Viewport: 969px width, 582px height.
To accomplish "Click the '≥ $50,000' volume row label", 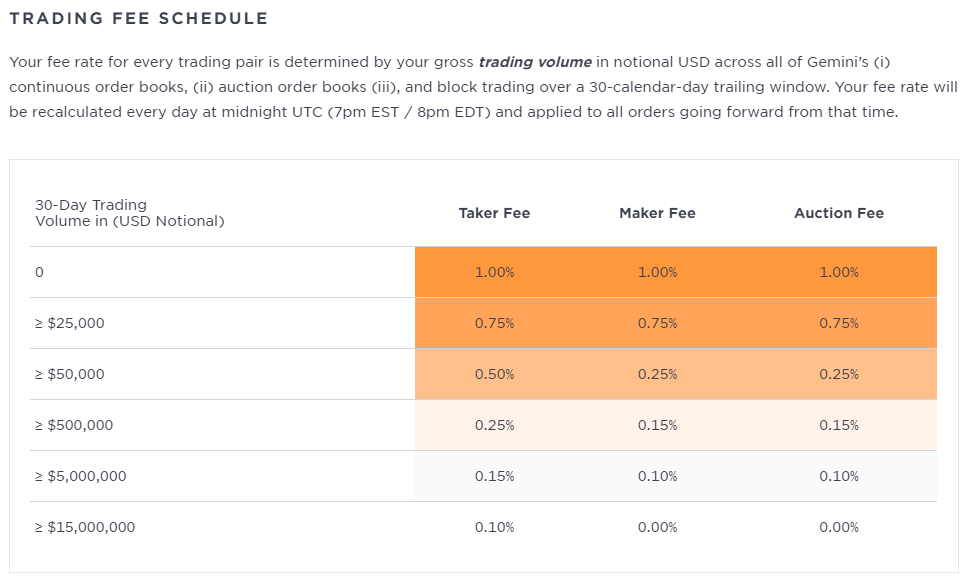I will point(70,374).
